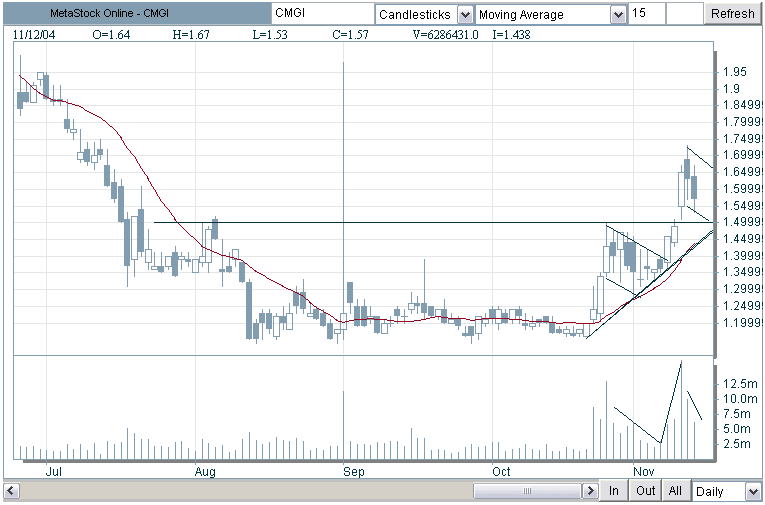Open the Moving Average indicator dropdown

[x=618, y=15]
